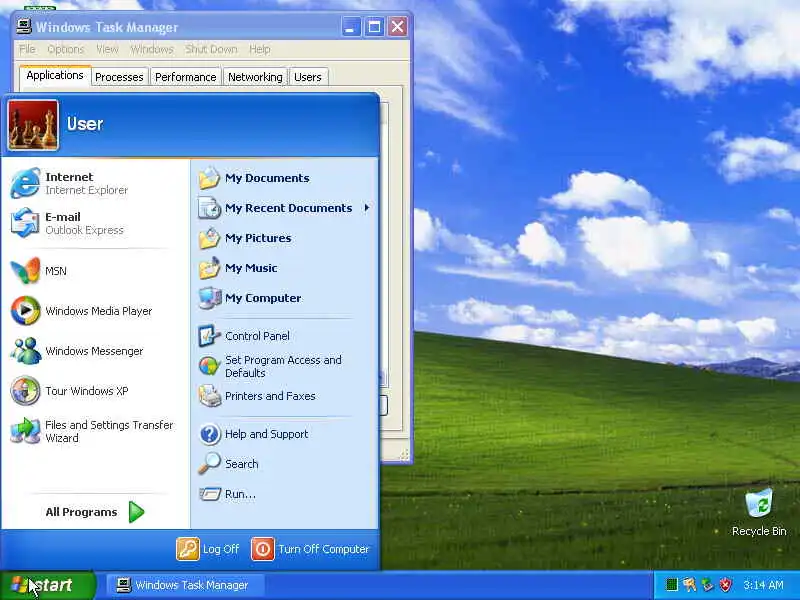Viewport: 800px width, 600px height.
Task: Switch to the Processes tab
Action: [x=119, y=77]
